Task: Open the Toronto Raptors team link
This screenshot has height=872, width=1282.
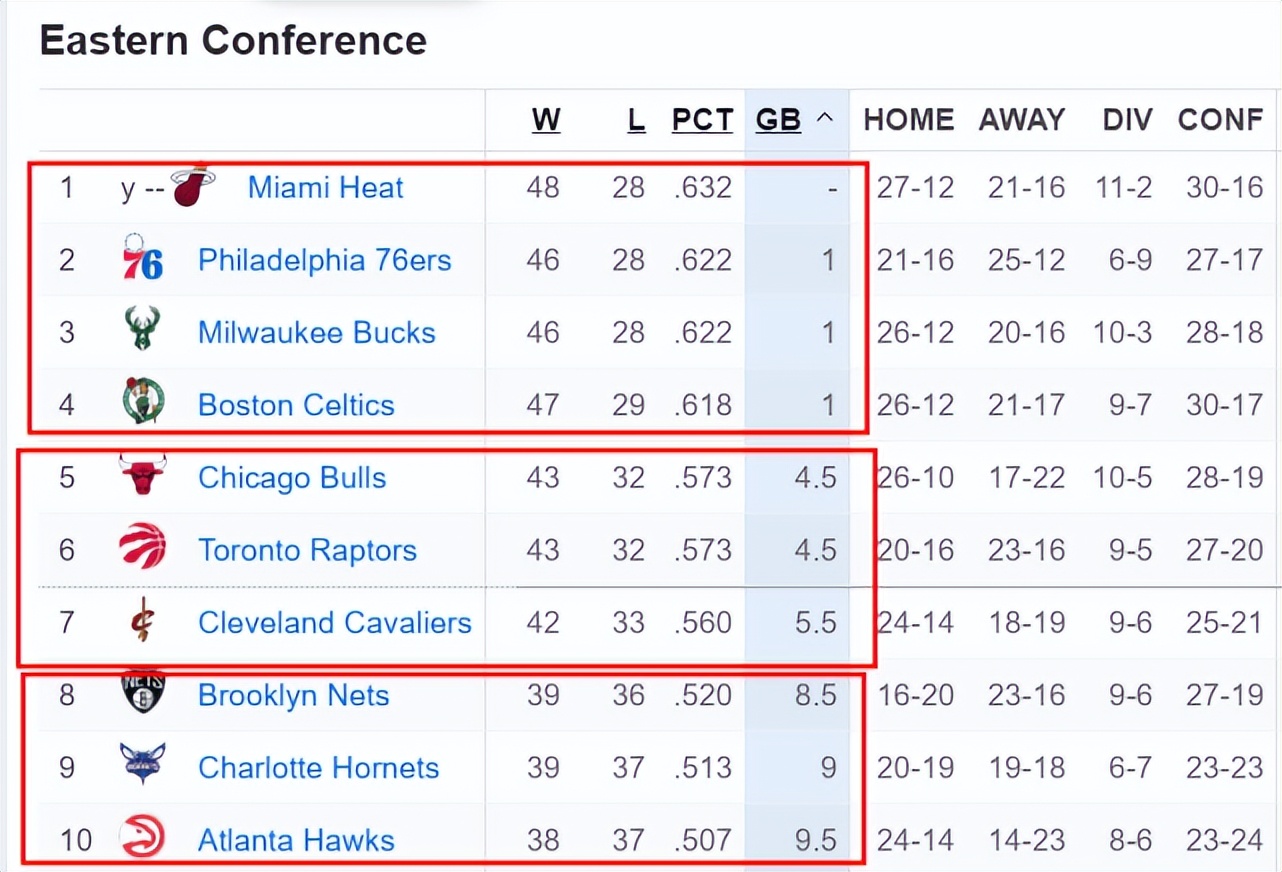Action: [307, 550]
